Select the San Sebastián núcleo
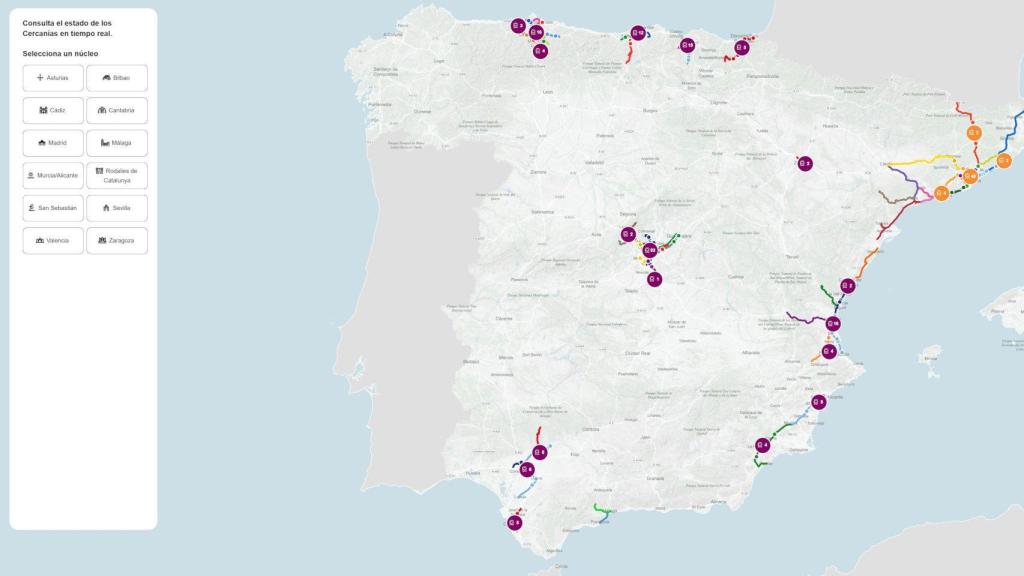This screenshot has height=576, width=1024. point(52,207)
